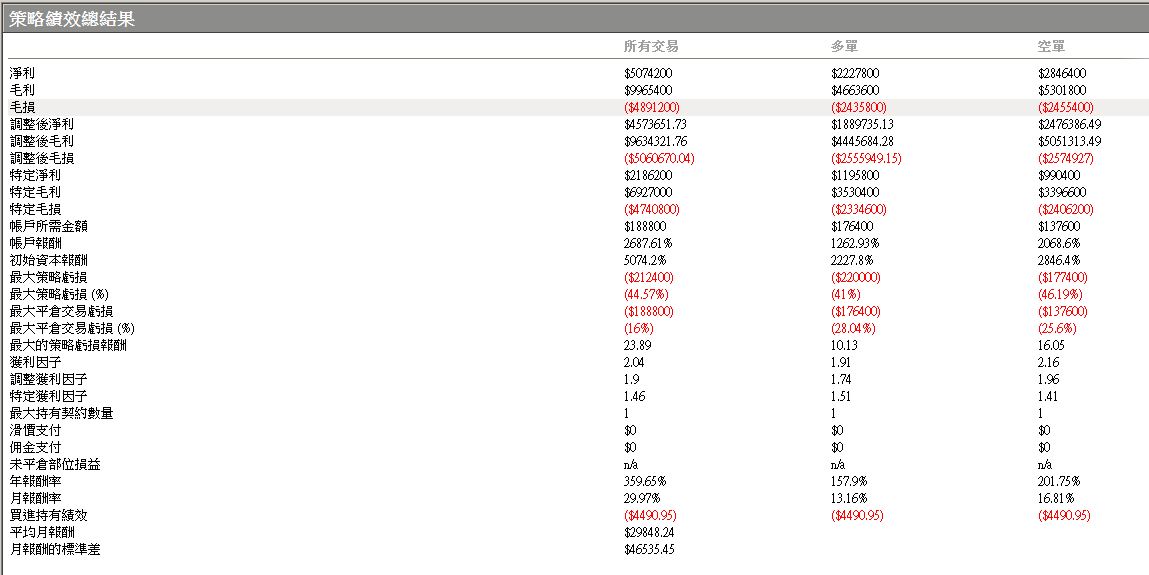Select the 所有交易 column header
This screenshot has height=575, width=1149.
(651, 46)
